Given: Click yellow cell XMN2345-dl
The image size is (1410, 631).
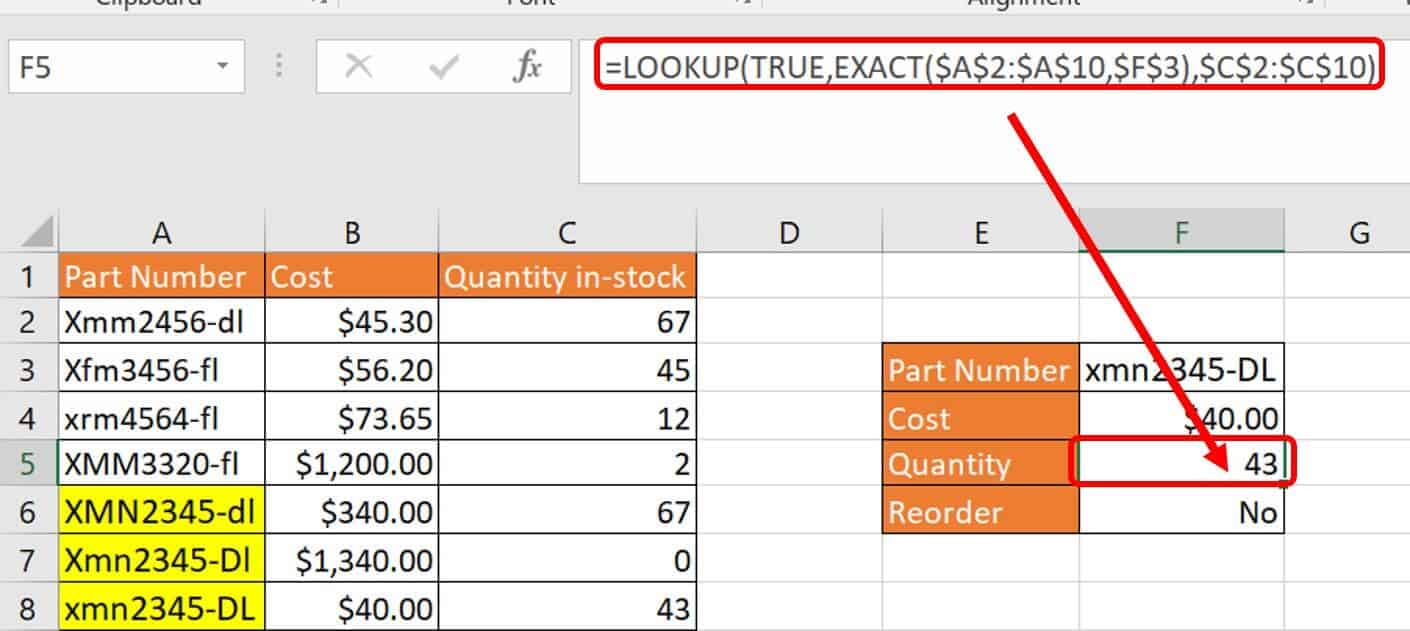Looking at the screenshot, I should click(x=161, y=513).
